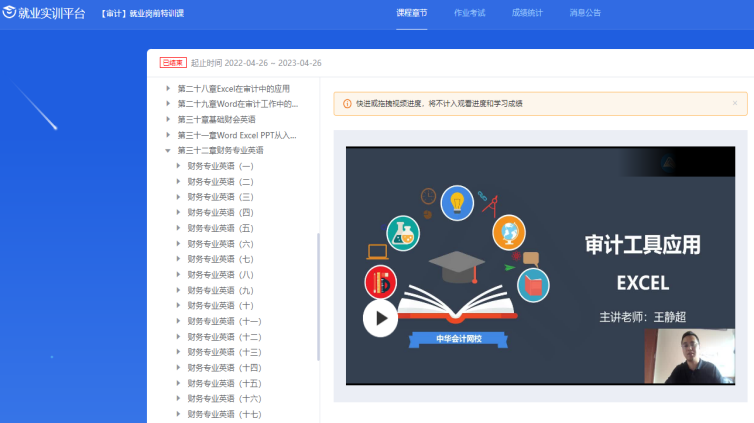Screen dimensions: 754x423
Task: Click the teacher webcam thumbnail in video
Action: pyautogui.click(x=690, y=355)
